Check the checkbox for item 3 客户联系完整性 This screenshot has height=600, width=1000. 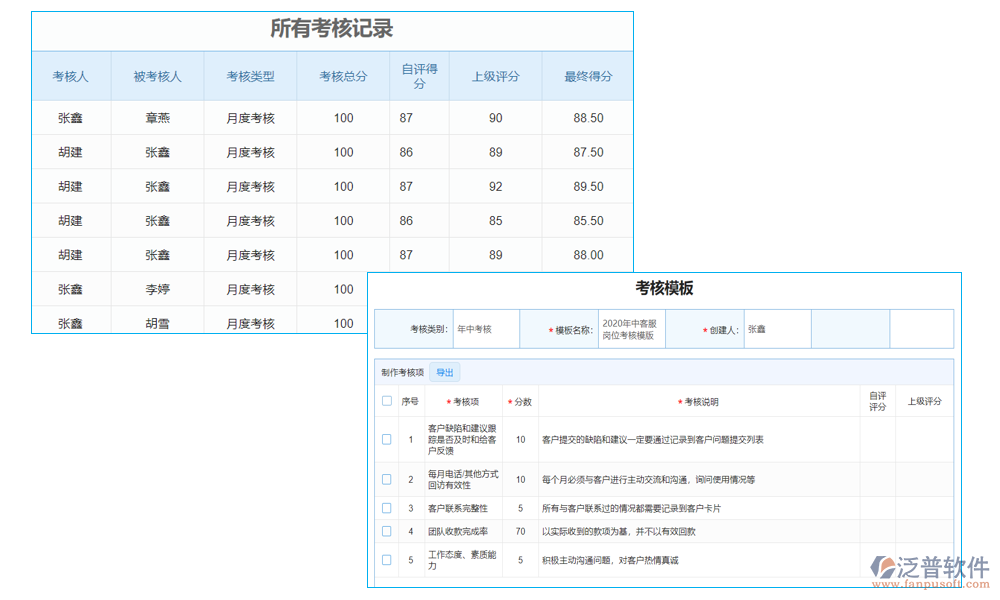[387, 508]
